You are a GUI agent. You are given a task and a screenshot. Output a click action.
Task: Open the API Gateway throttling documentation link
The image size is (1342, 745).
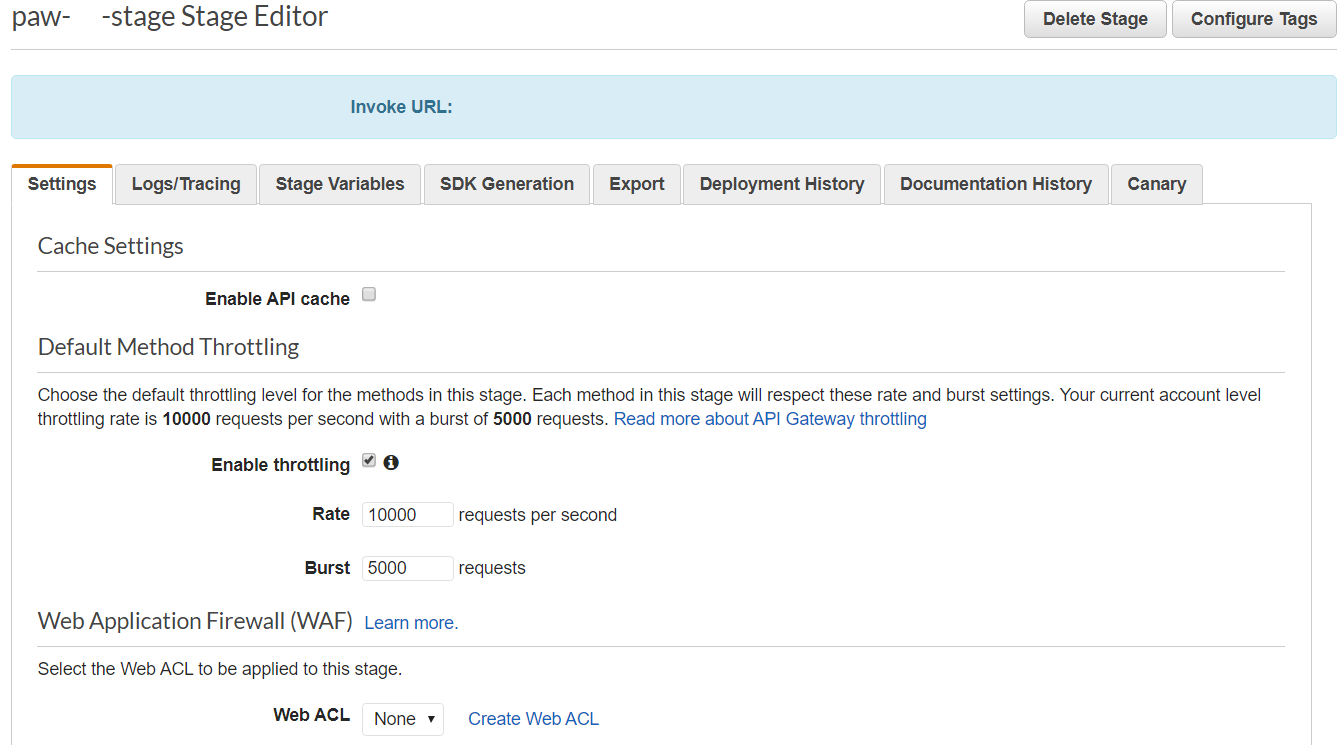770,419
